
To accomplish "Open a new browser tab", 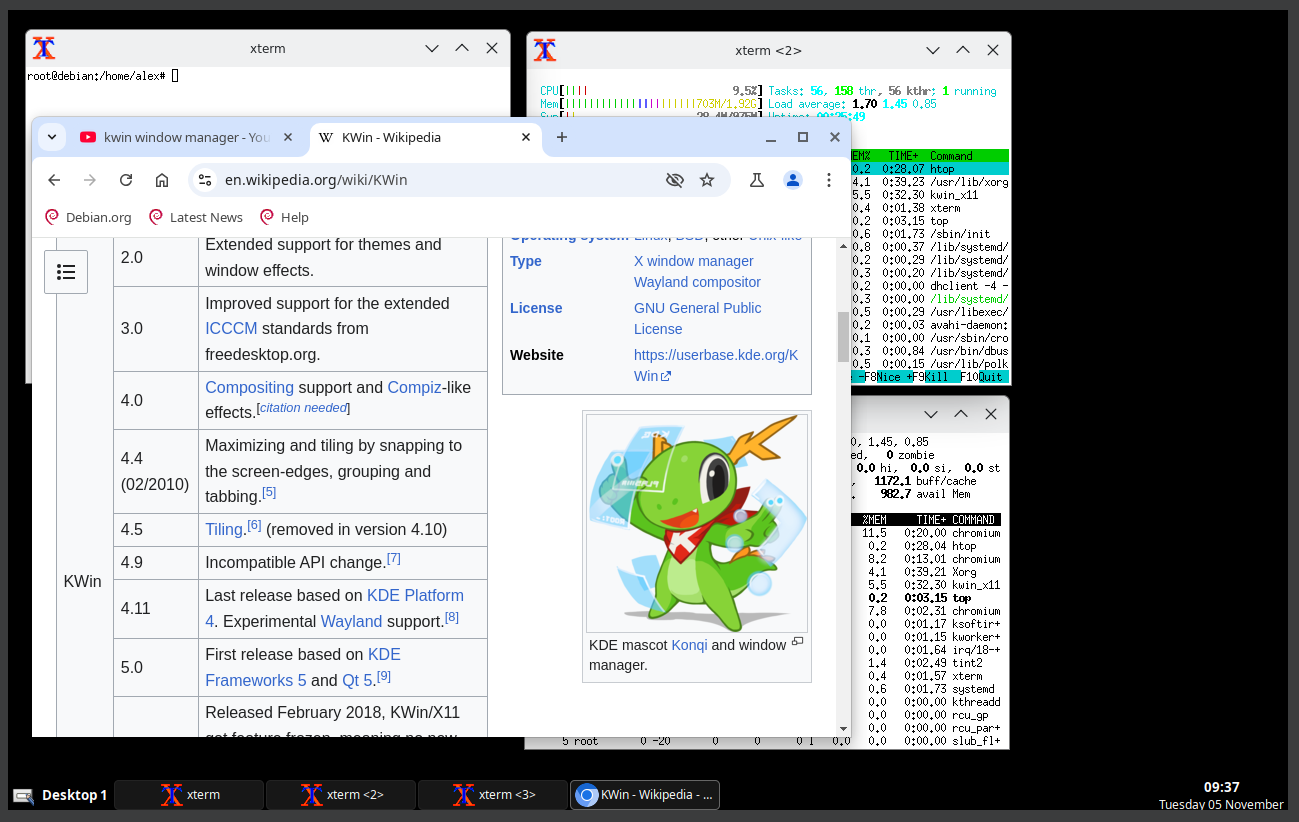I will click(562, 137).
